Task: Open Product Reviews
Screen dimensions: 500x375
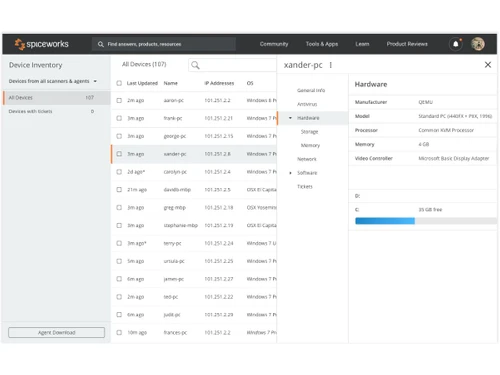Action: [x=407, y=44]
